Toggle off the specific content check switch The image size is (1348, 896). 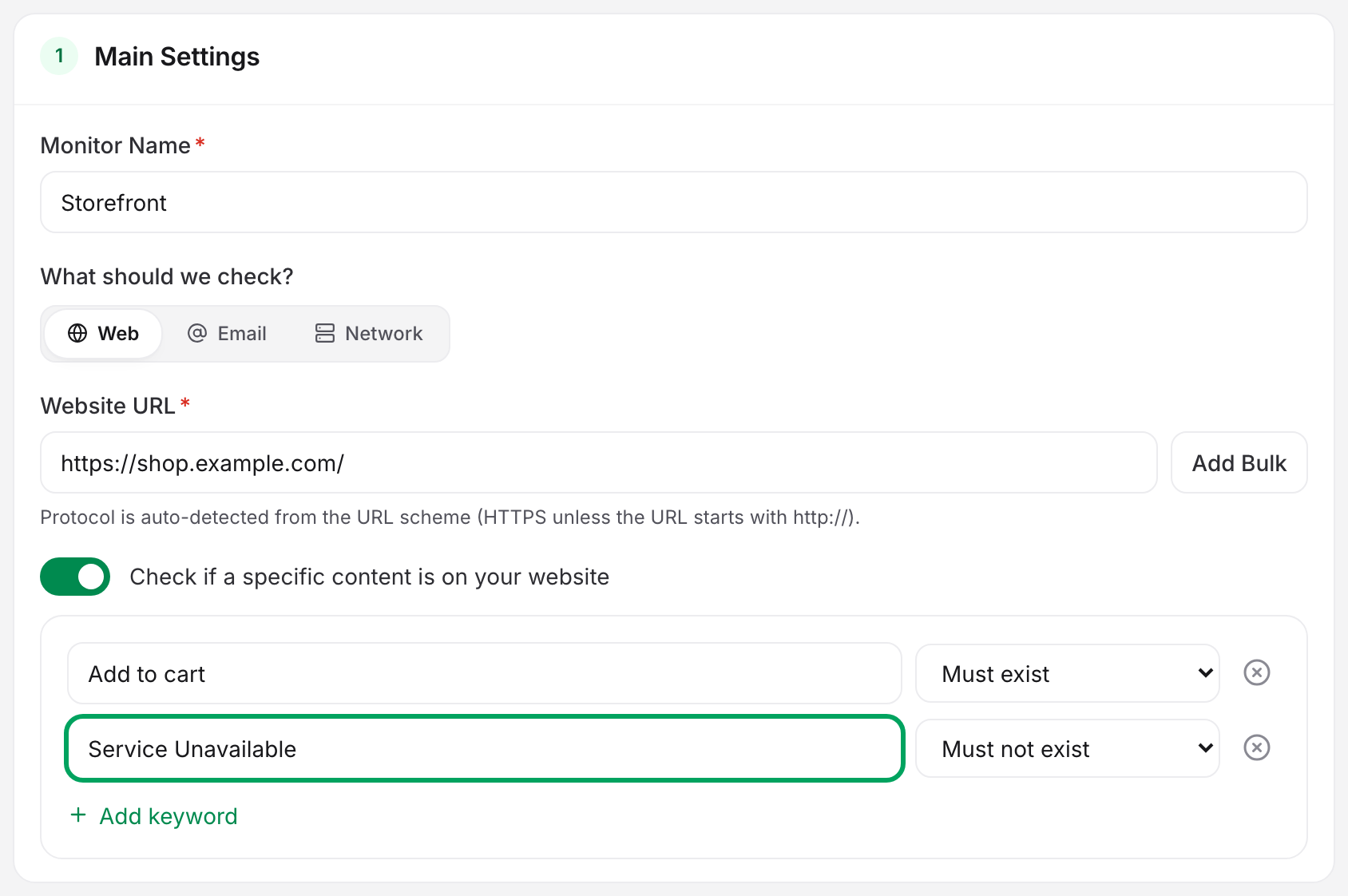point(75,577)
